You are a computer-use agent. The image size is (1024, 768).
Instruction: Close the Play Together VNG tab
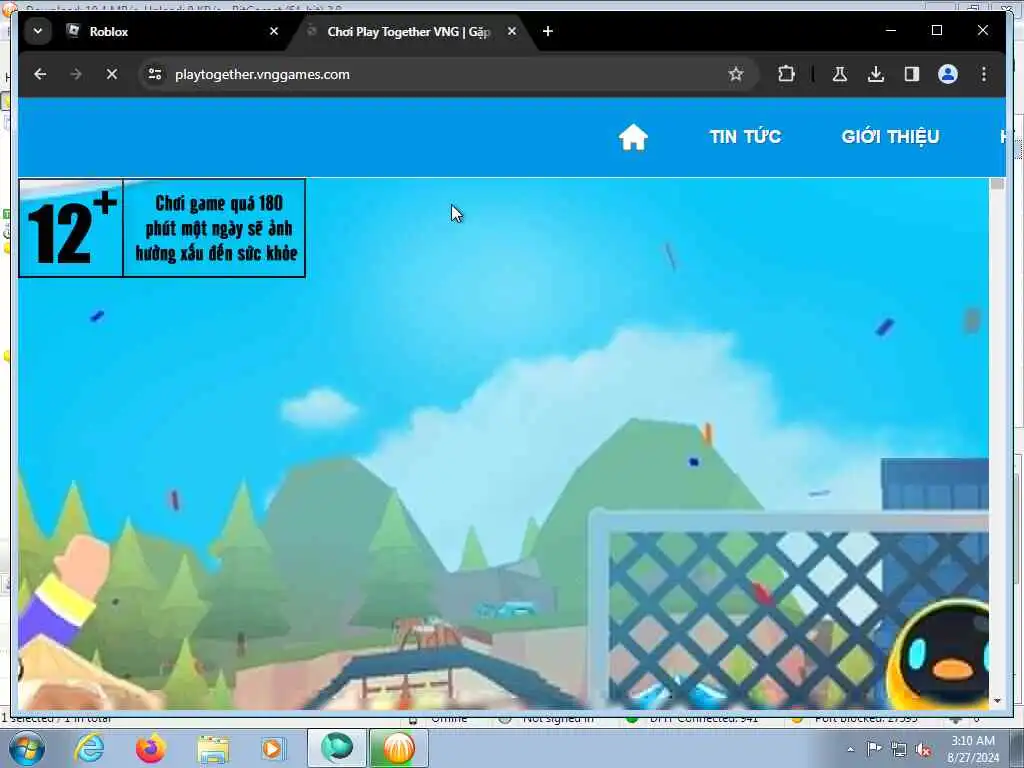512,31
